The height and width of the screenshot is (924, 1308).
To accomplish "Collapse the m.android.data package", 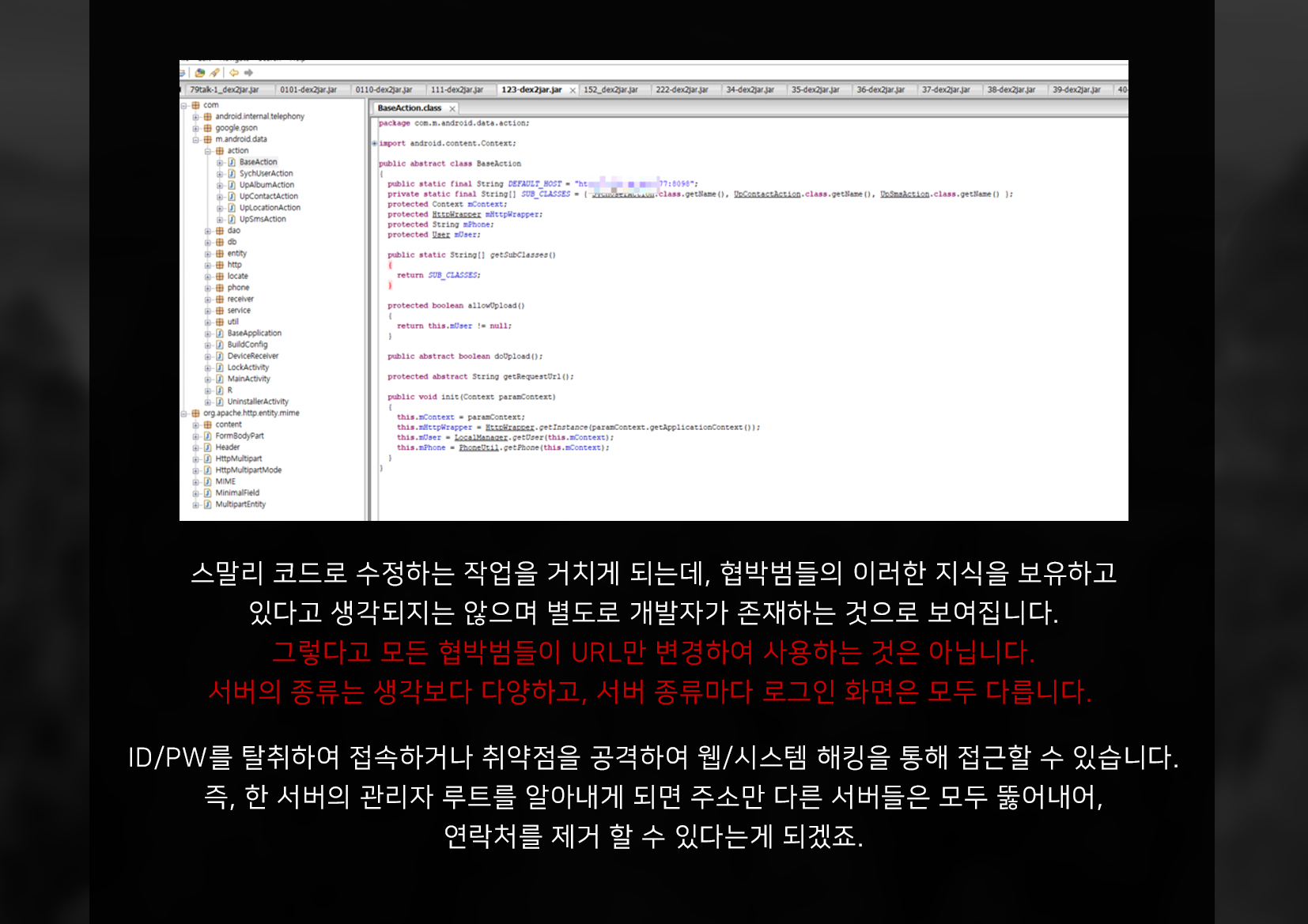I will [196, 140].
